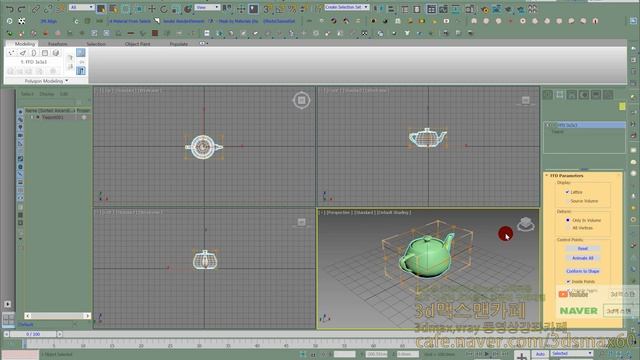Open the Select menu in Scene Explorer

point(27,94)
